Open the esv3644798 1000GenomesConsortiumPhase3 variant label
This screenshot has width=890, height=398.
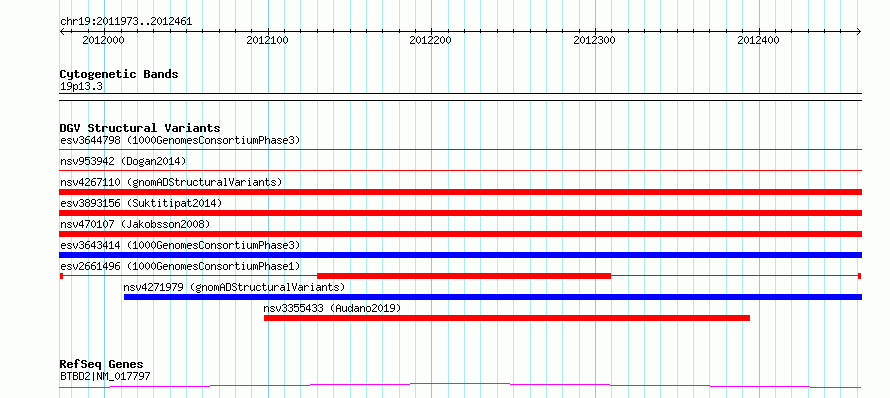click(x=180, y=140)
